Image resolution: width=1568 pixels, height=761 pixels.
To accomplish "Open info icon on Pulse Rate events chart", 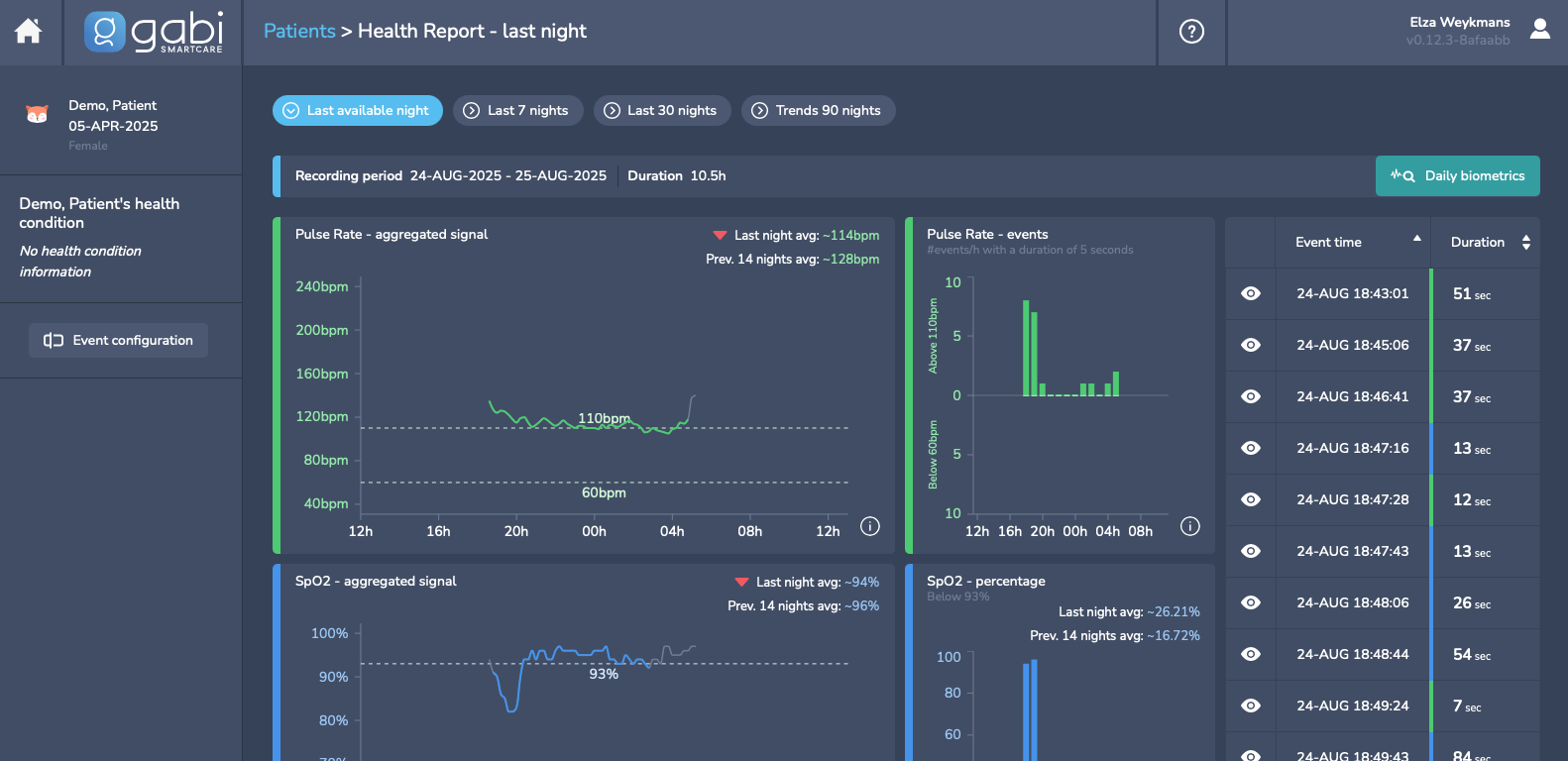I will (1190, 526).
